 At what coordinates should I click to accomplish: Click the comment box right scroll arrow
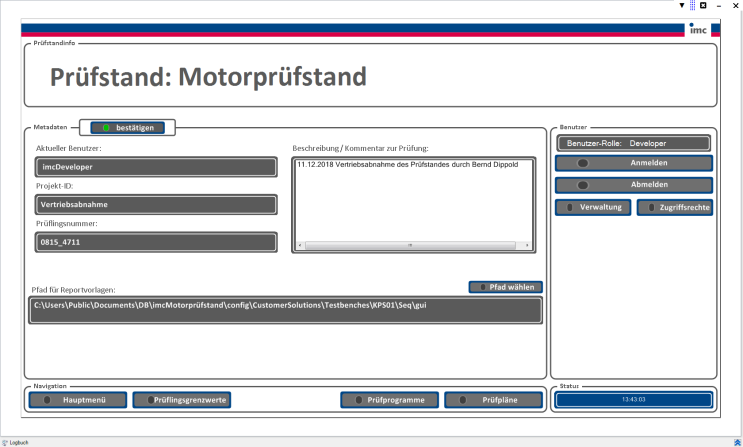pos(527,245)
